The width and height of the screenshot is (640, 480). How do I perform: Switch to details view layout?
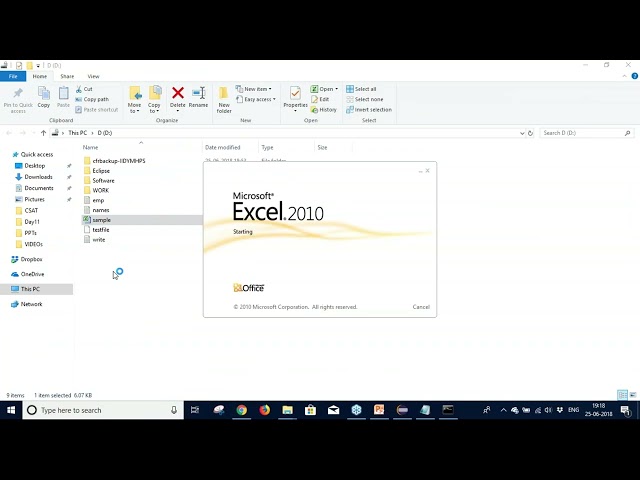click(622, 395)
